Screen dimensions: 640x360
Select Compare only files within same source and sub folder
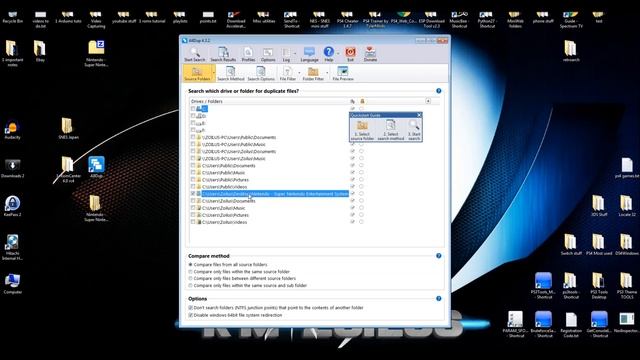point(190,286)
